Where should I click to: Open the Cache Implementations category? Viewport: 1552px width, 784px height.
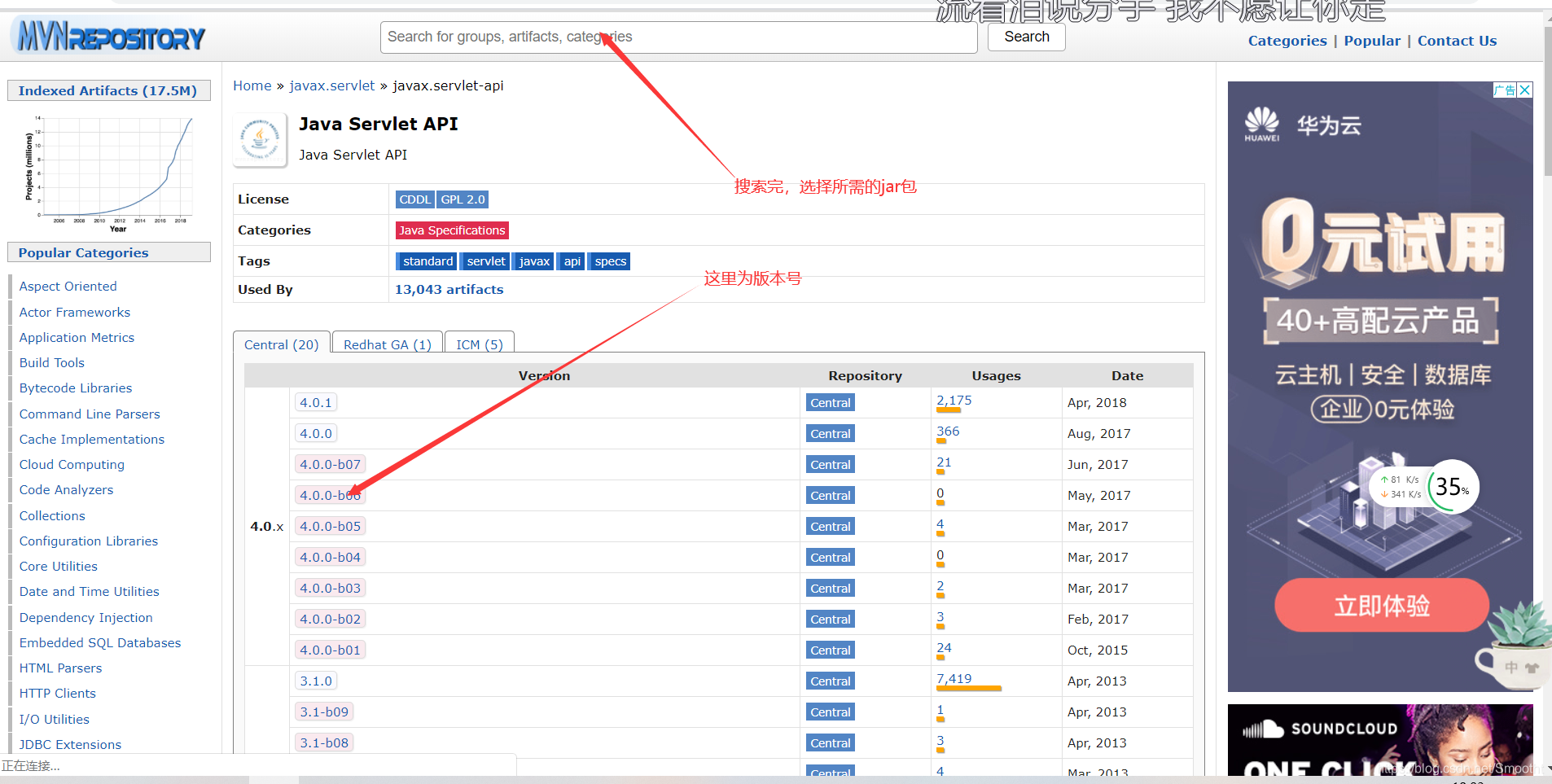[x=92, y=440]
